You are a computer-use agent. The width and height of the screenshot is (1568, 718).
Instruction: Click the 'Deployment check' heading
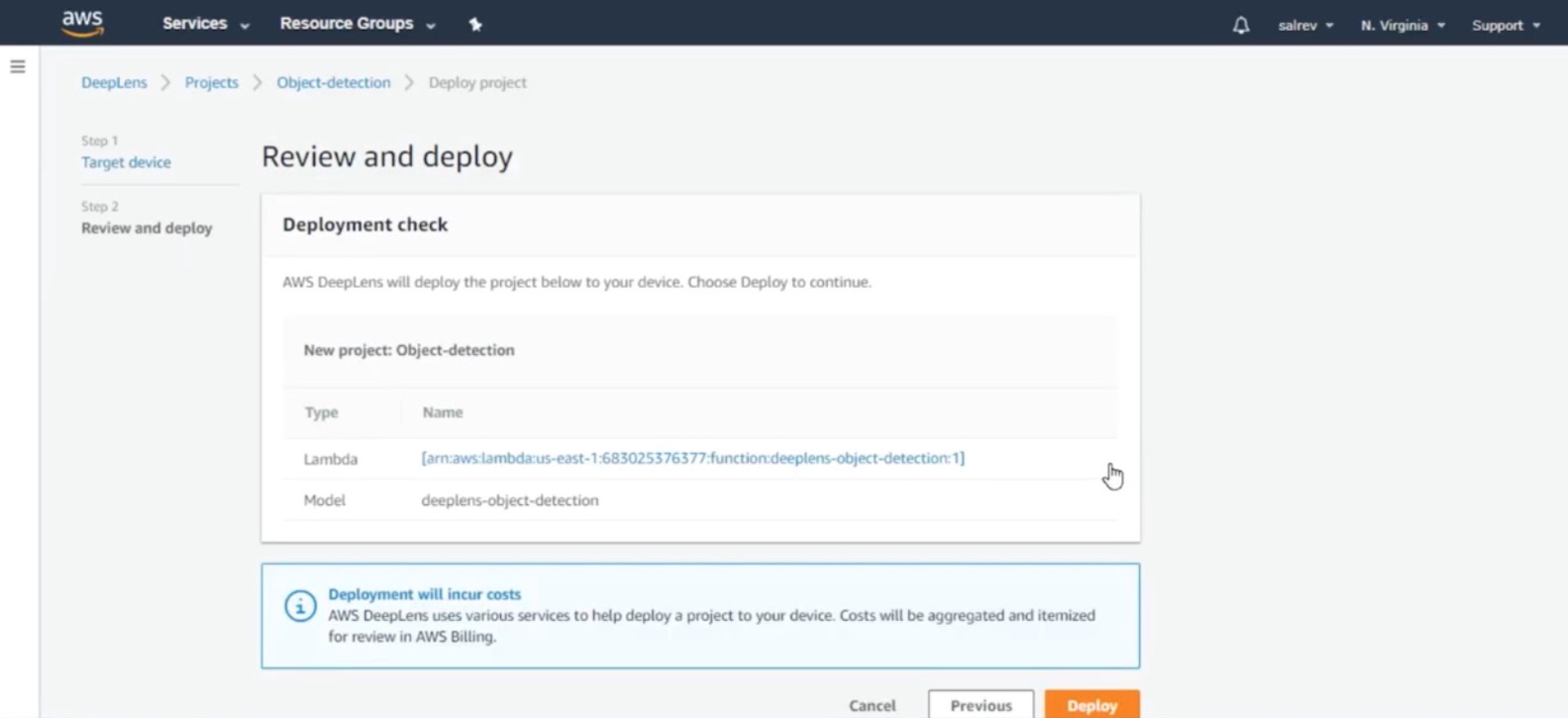(x=365, y=224)
